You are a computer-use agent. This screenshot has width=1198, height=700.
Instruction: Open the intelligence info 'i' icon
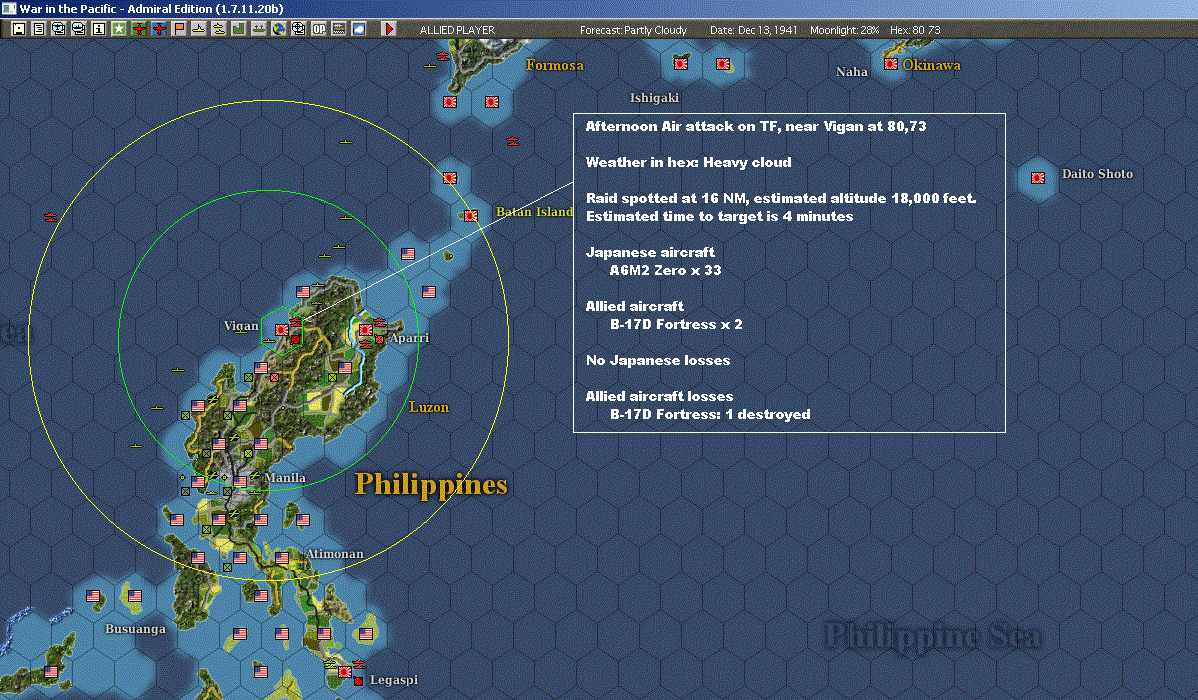pyautogui.click(x=99, y=29)
